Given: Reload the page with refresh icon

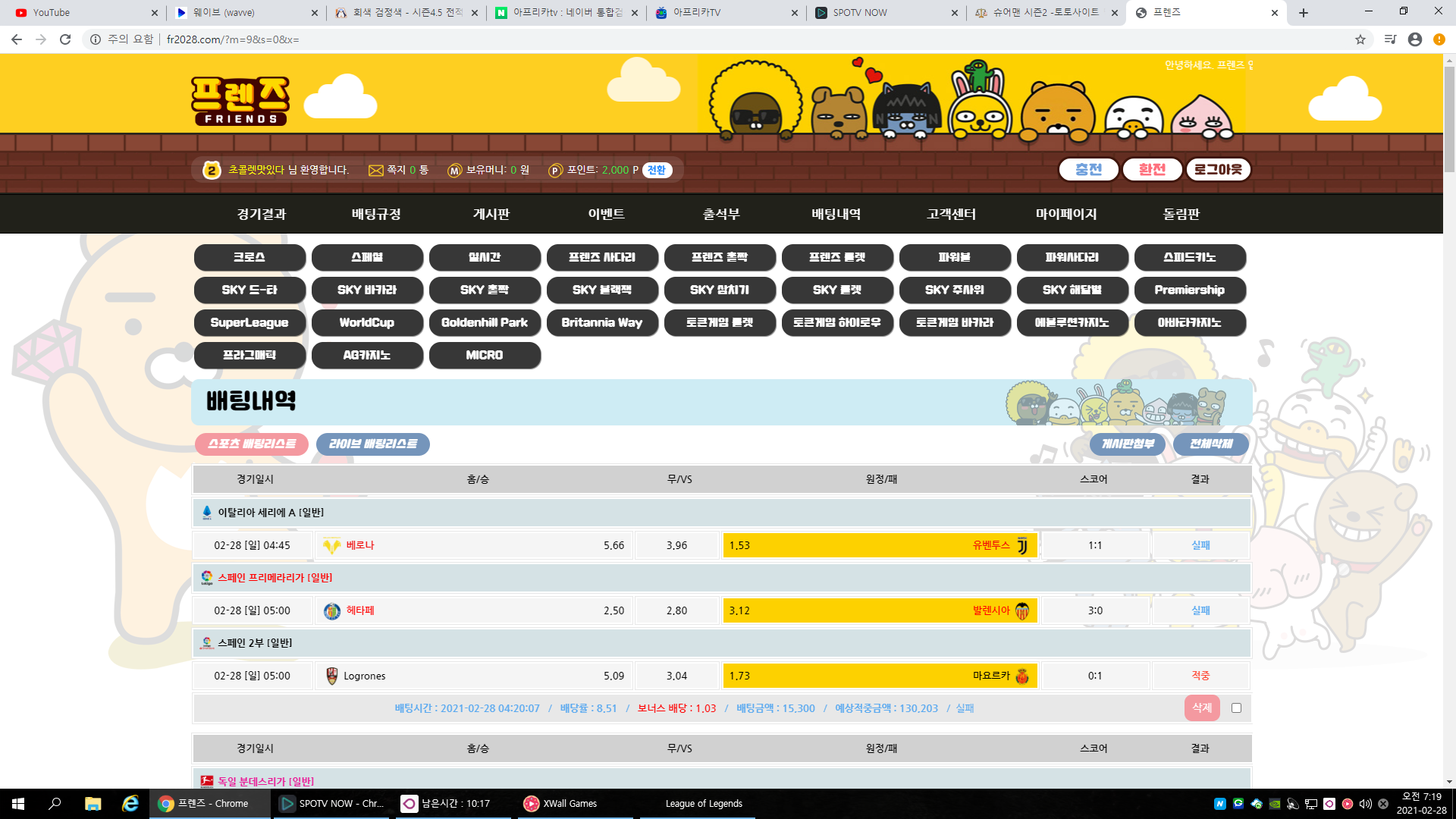Looking at the screenshot, I should [65, 39].
